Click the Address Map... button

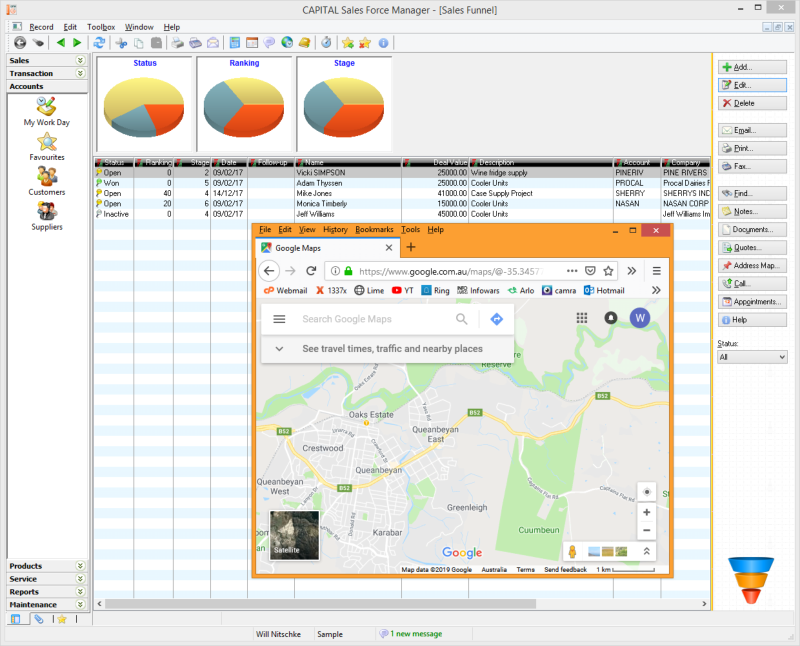[752, 265]
